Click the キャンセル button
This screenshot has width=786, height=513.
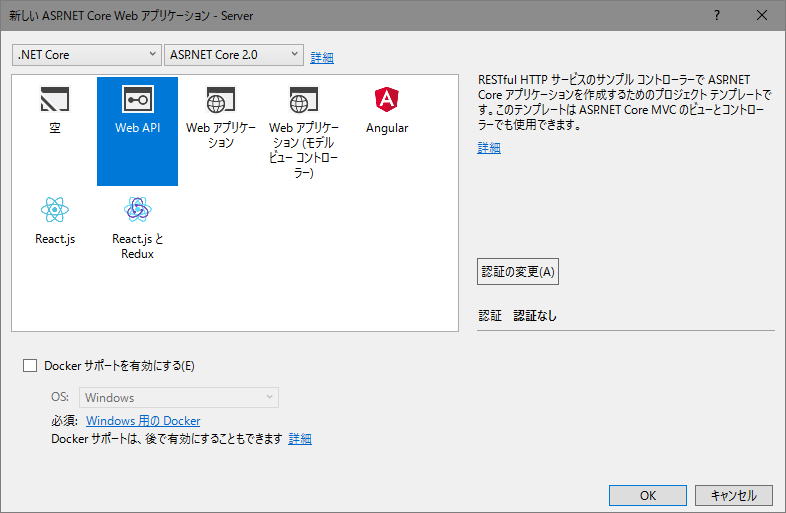pyautogui.click(x=734, y=495)
